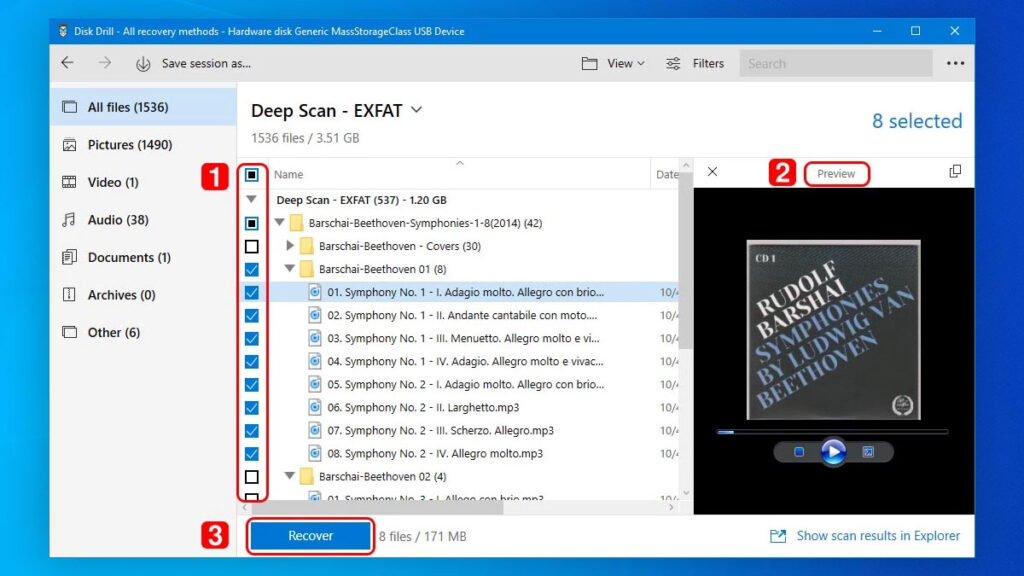The width and height of the screenshot is (1024, 576).
Task: Collapse Barschai-Beethoven 02 (4) folder
Action: (289, 476)
